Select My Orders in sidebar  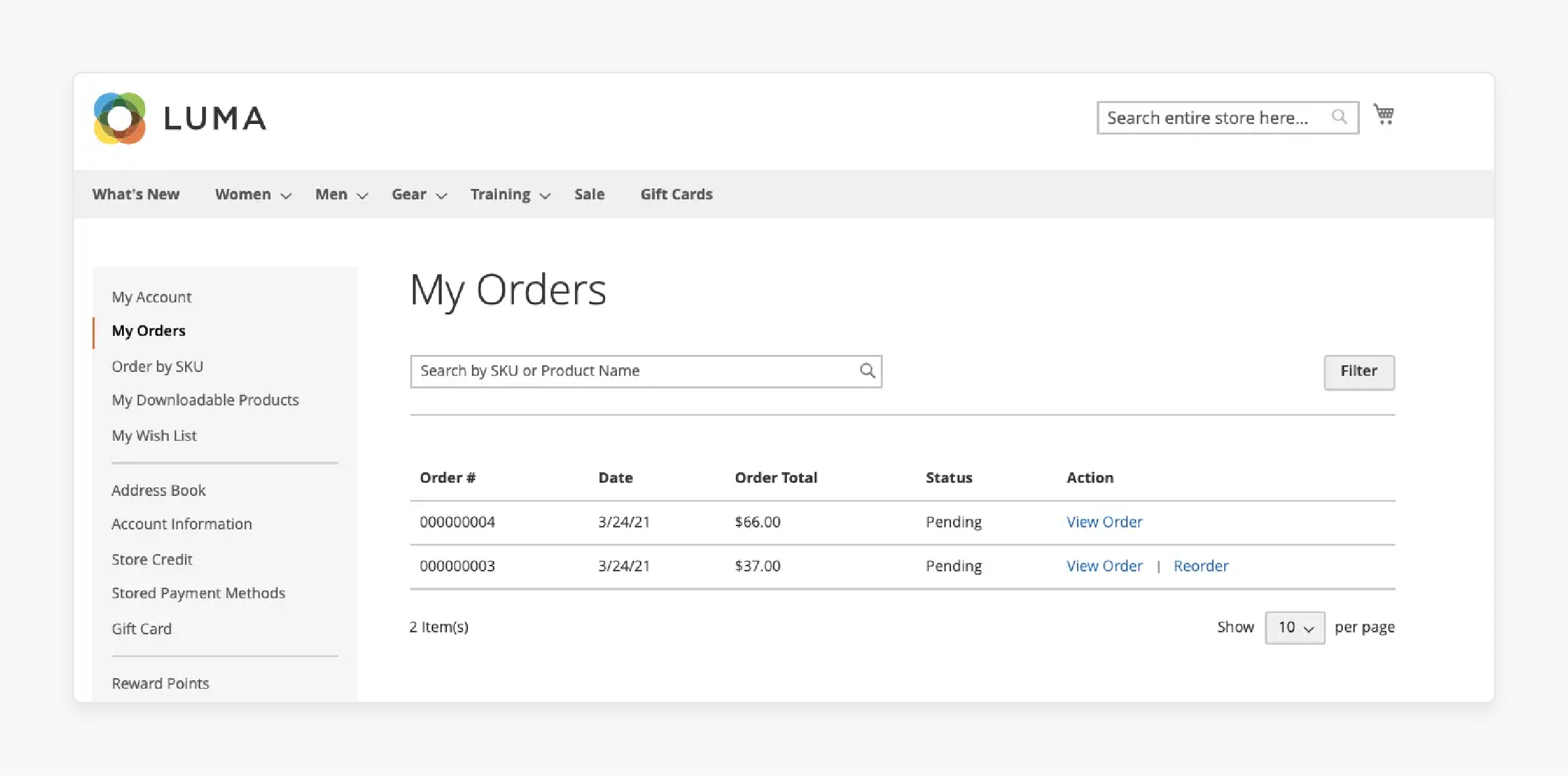click(148, 331)
